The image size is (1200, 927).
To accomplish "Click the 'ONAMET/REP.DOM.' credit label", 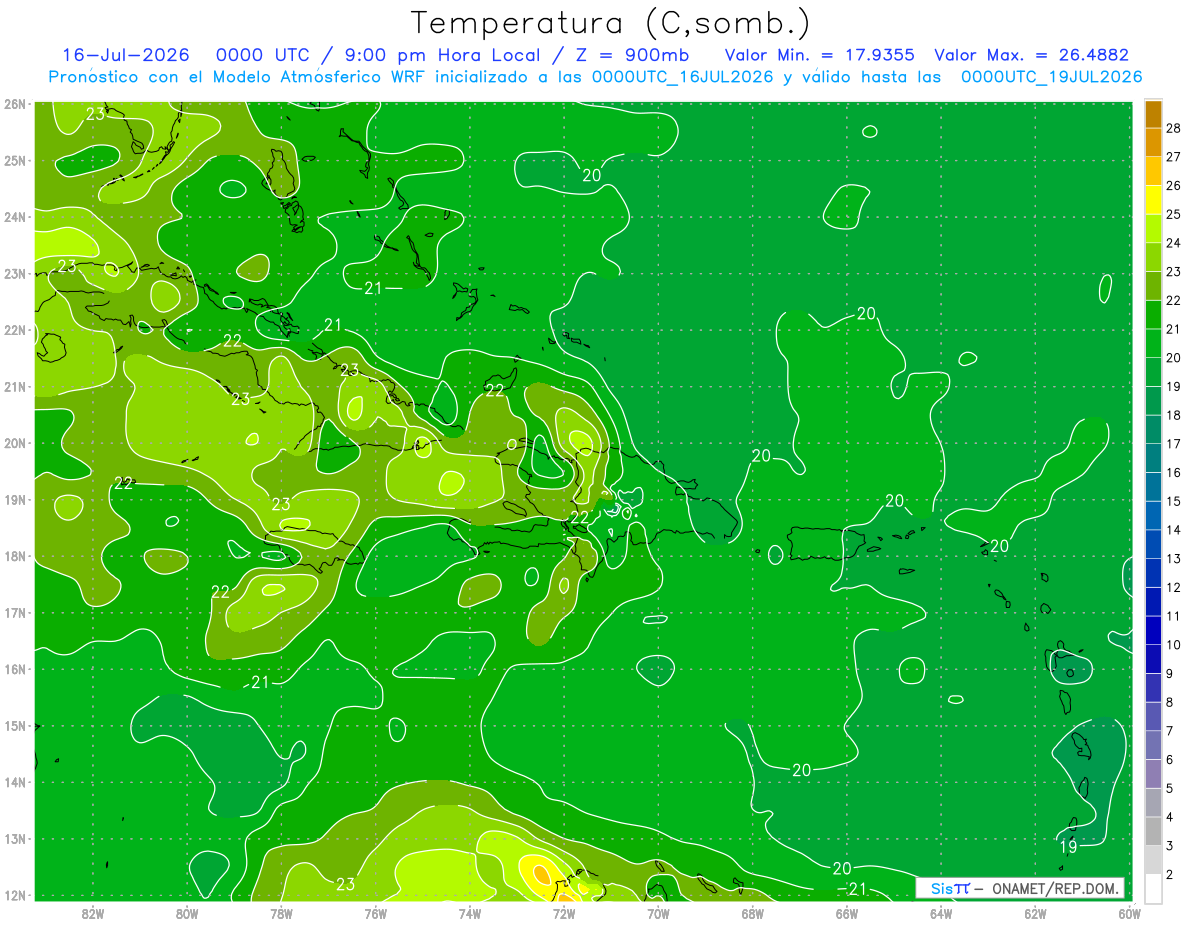I will (1055, 888).
